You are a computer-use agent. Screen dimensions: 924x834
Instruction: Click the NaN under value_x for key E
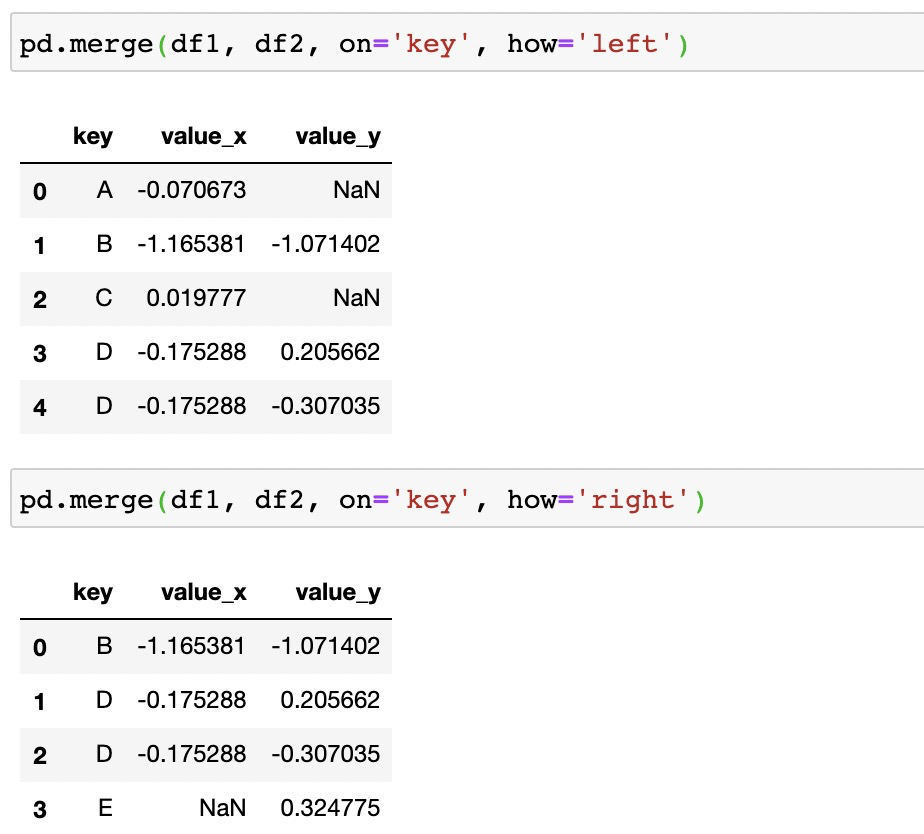pos(222,808)
